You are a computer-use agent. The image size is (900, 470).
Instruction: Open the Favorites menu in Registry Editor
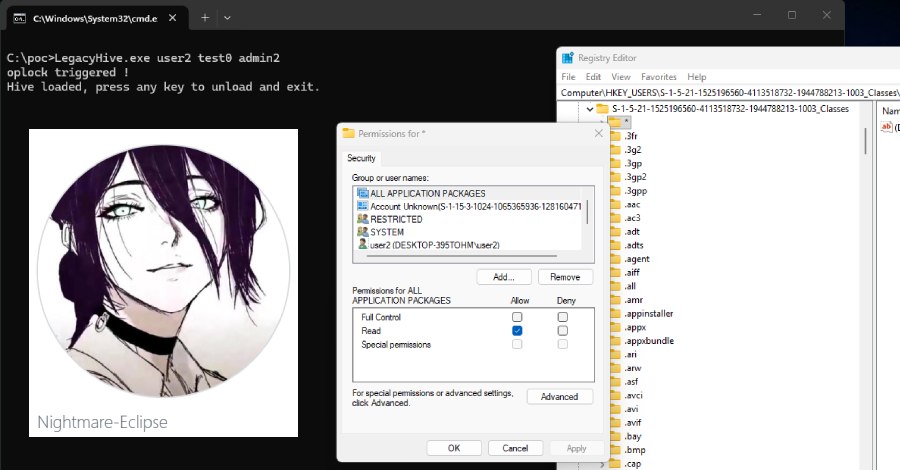coord(658,77)
